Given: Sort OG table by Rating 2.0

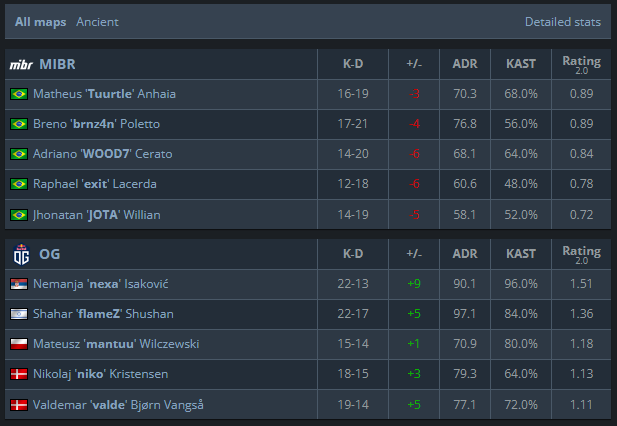Looking at the screenshot, I should click(581, 254).
